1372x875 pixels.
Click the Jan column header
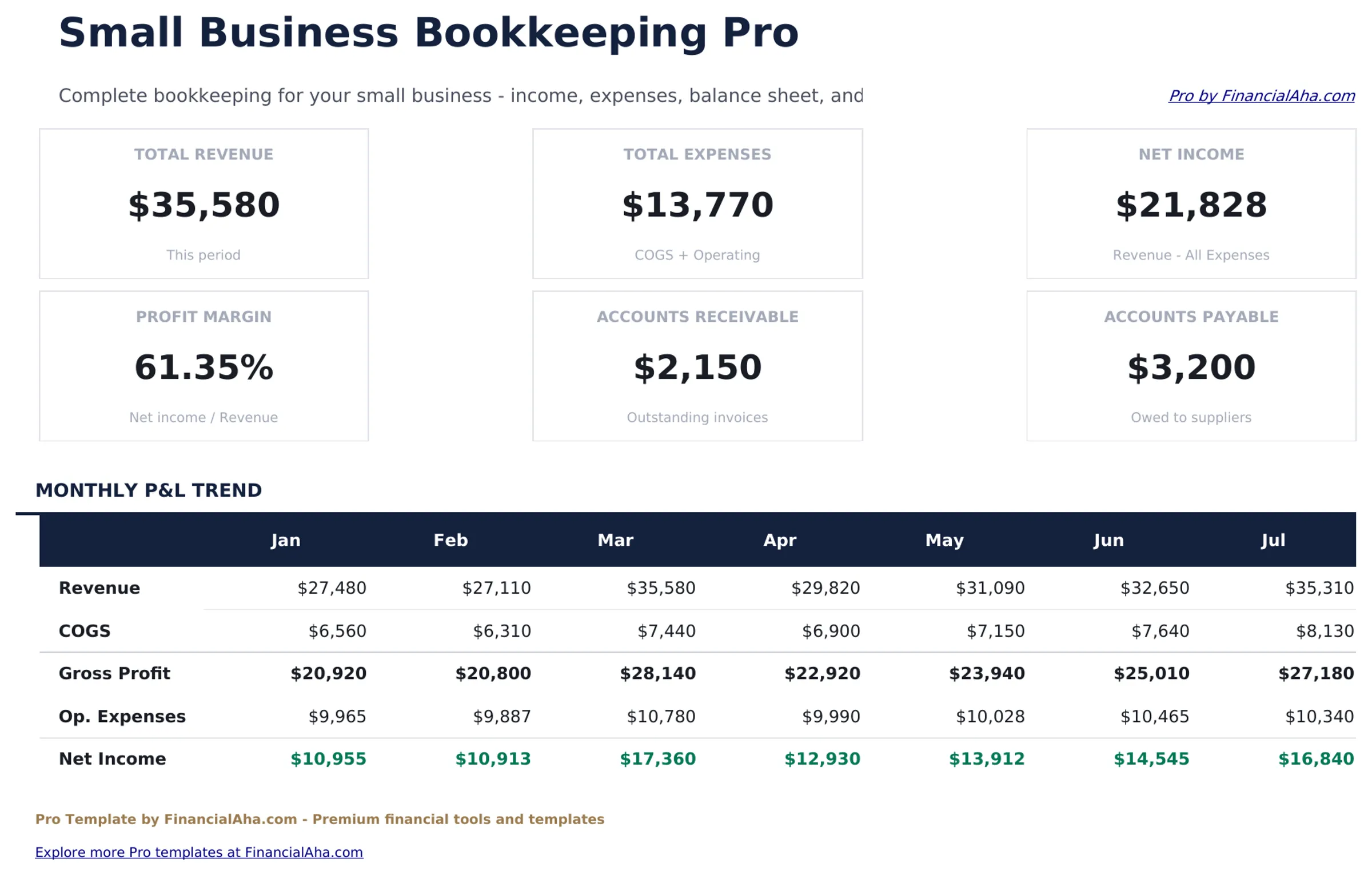coord(286,540)
